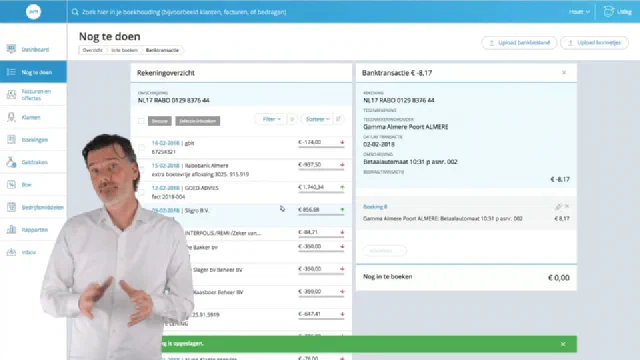640x360 pixels.
Task: Go to Overzicht breadcrumb
Action: click(93, 50)
